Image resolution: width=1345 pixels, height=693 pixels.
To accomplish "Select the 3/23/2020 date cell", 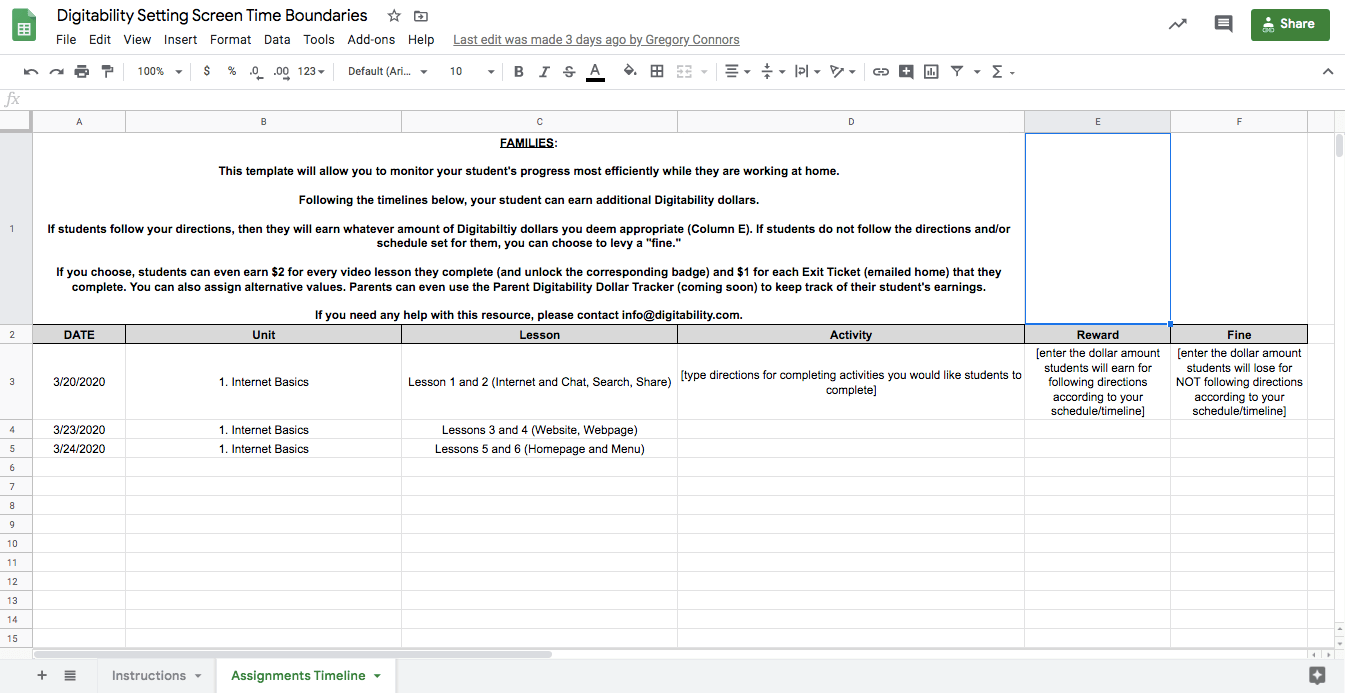I will [79, 430].
